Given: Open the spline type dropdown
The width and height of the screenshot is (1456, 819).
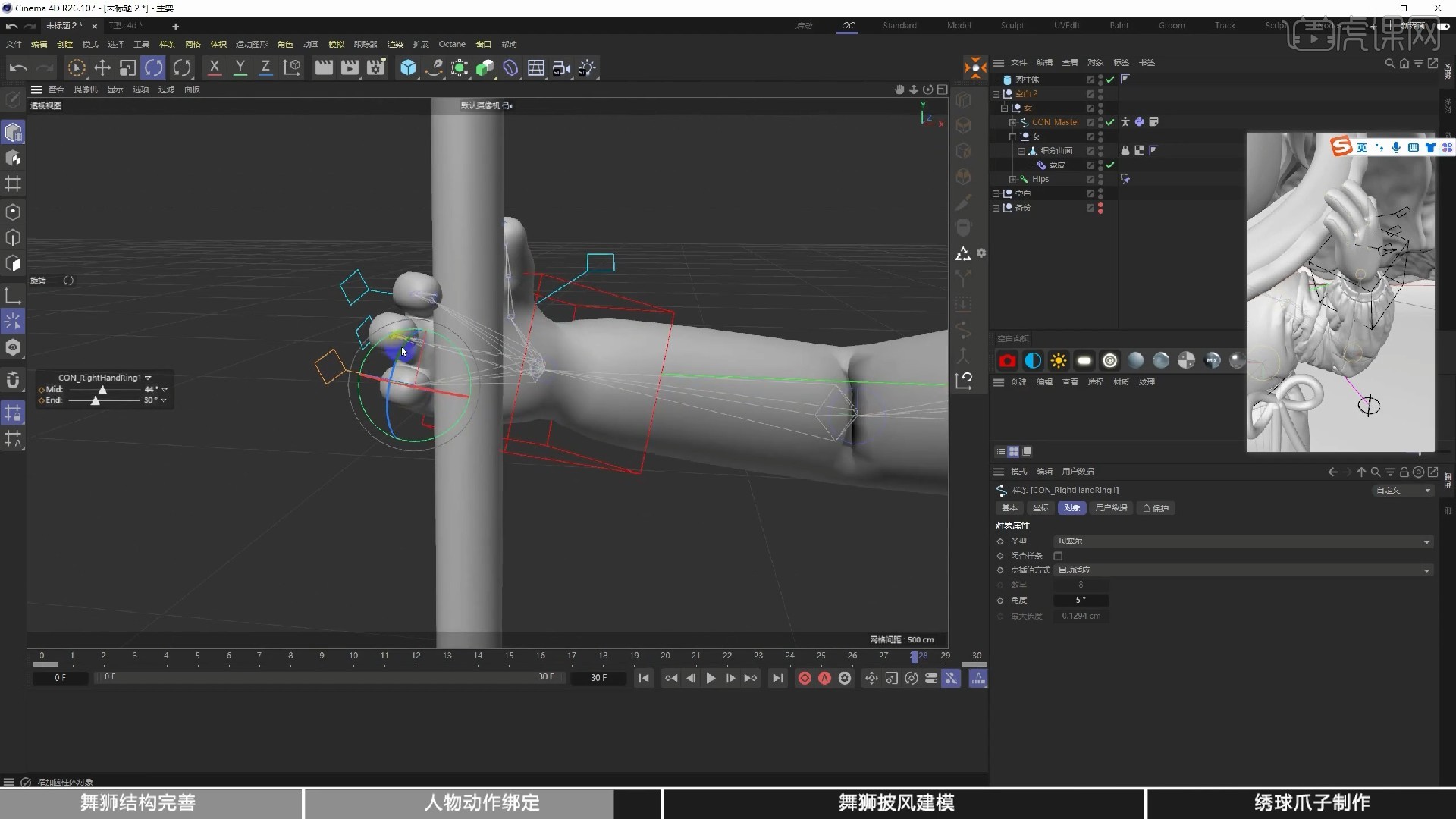Looking at the screenshot, I should tap(1244, 541).
